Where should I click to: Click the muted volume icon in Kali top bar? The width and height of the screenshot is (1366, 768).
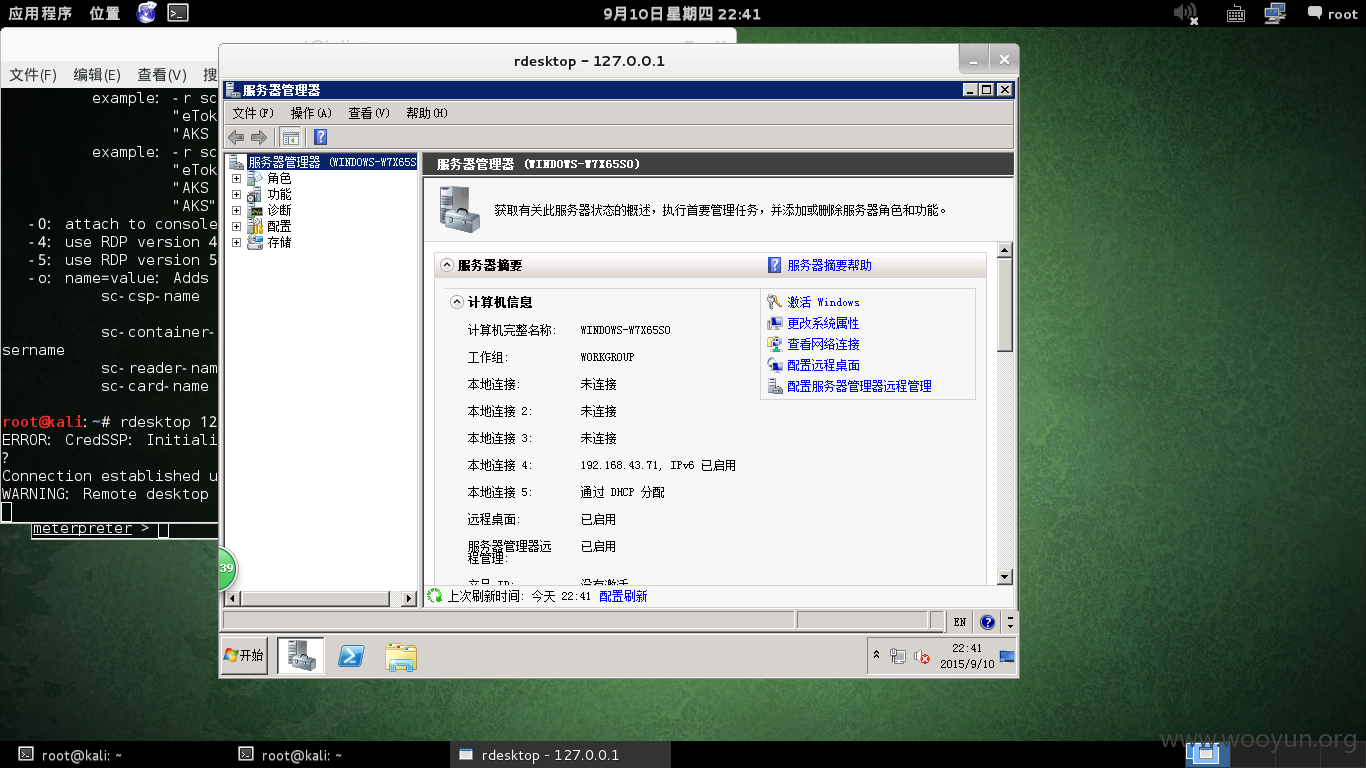click(1185, 13)
